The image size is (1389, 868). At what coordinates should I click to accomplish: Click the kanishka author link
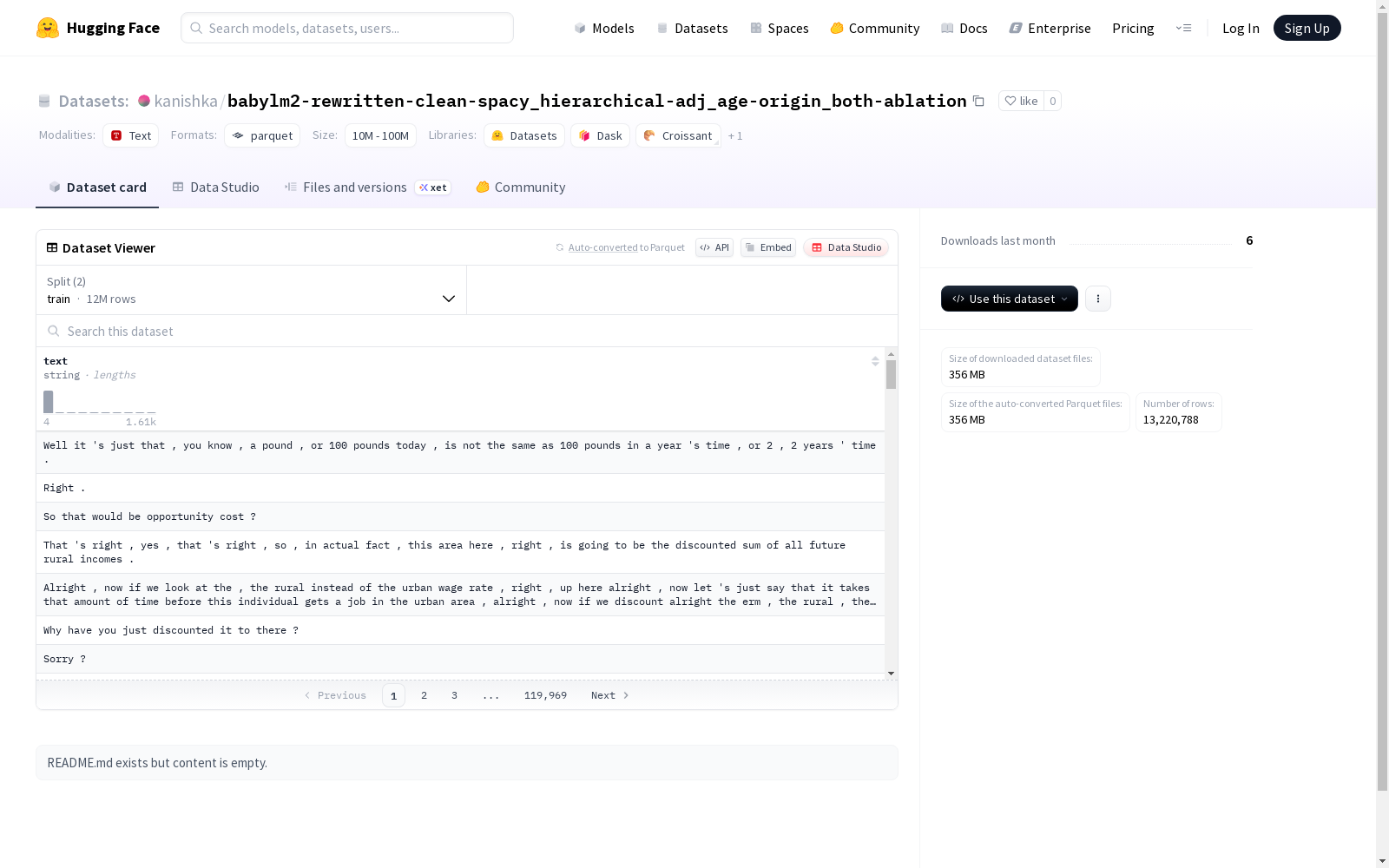[186, 101]
